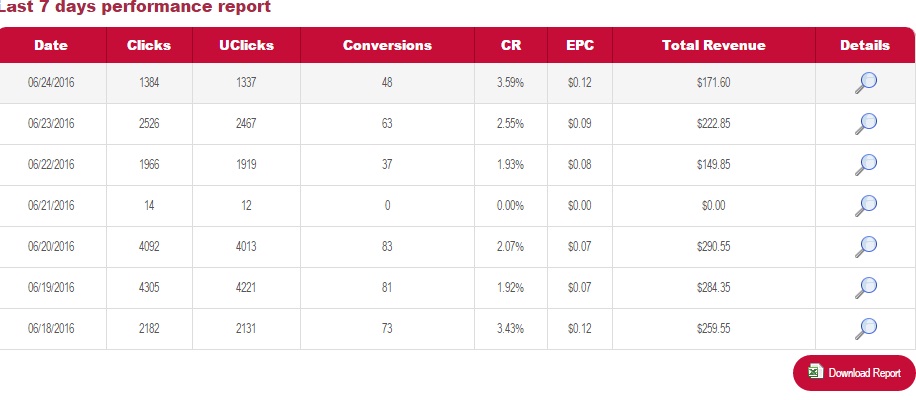Click the Details column header
Screen dimensions: 916x400
(865, 45)
